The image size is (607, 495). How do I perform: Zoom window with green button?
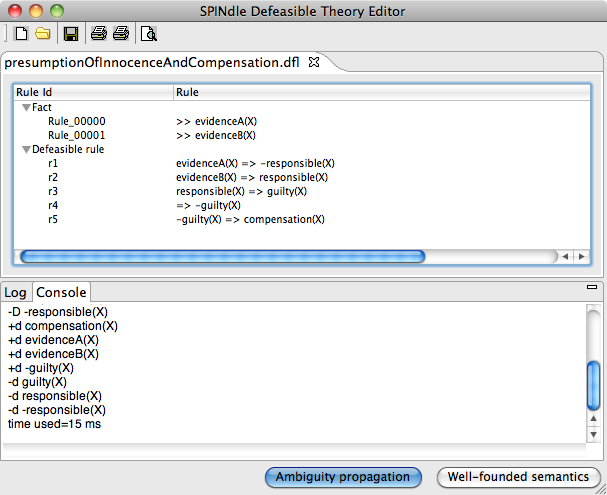coord(57,11)
